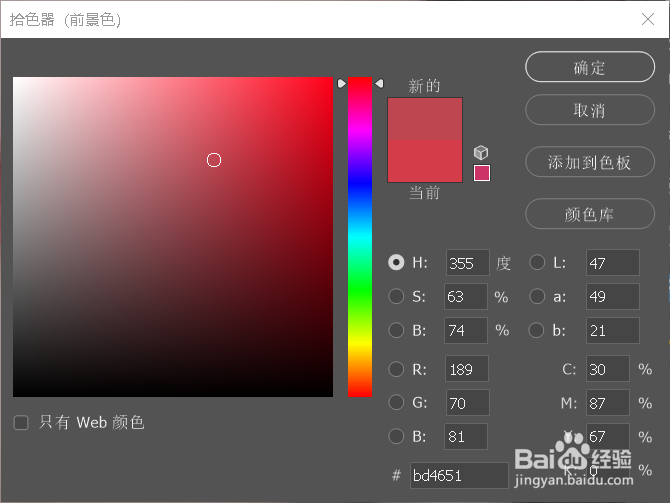Image resolution: width=670 pixels, height=503 pixels.
Task: Click the right hue slider arrow handle
Action: tap(379, 83)
